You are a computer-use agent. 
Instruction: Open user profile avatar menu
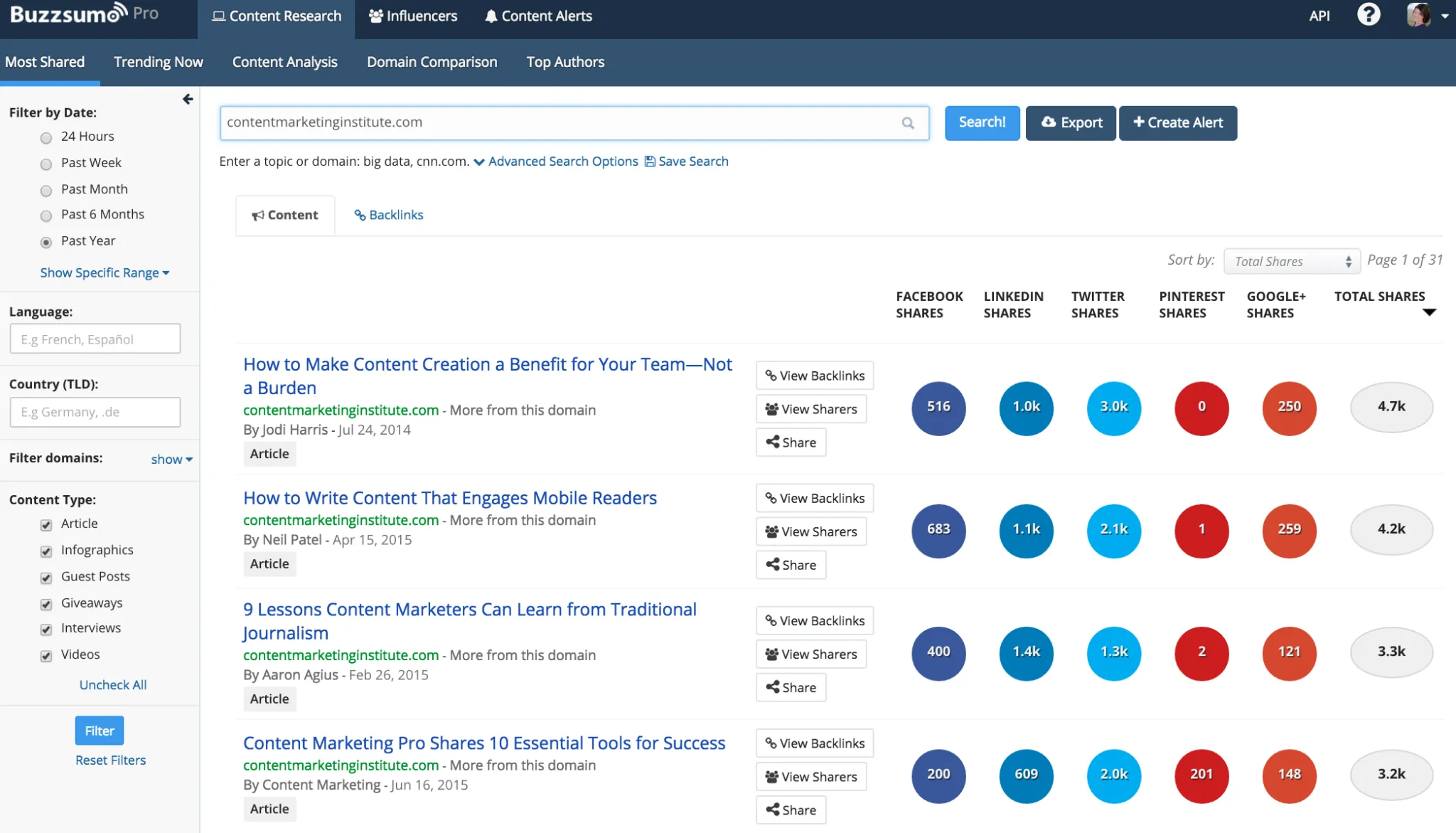click(x=1426, y=15)
